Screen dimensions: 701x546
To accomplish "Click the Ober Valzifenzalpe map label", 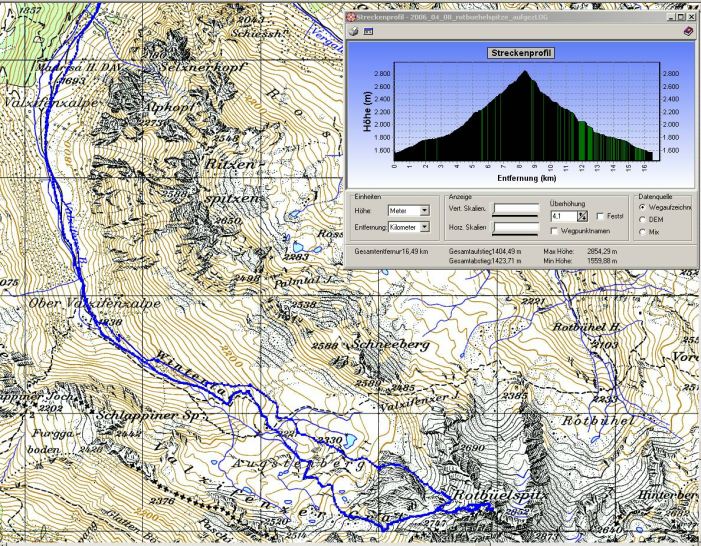I will point(94,303).
